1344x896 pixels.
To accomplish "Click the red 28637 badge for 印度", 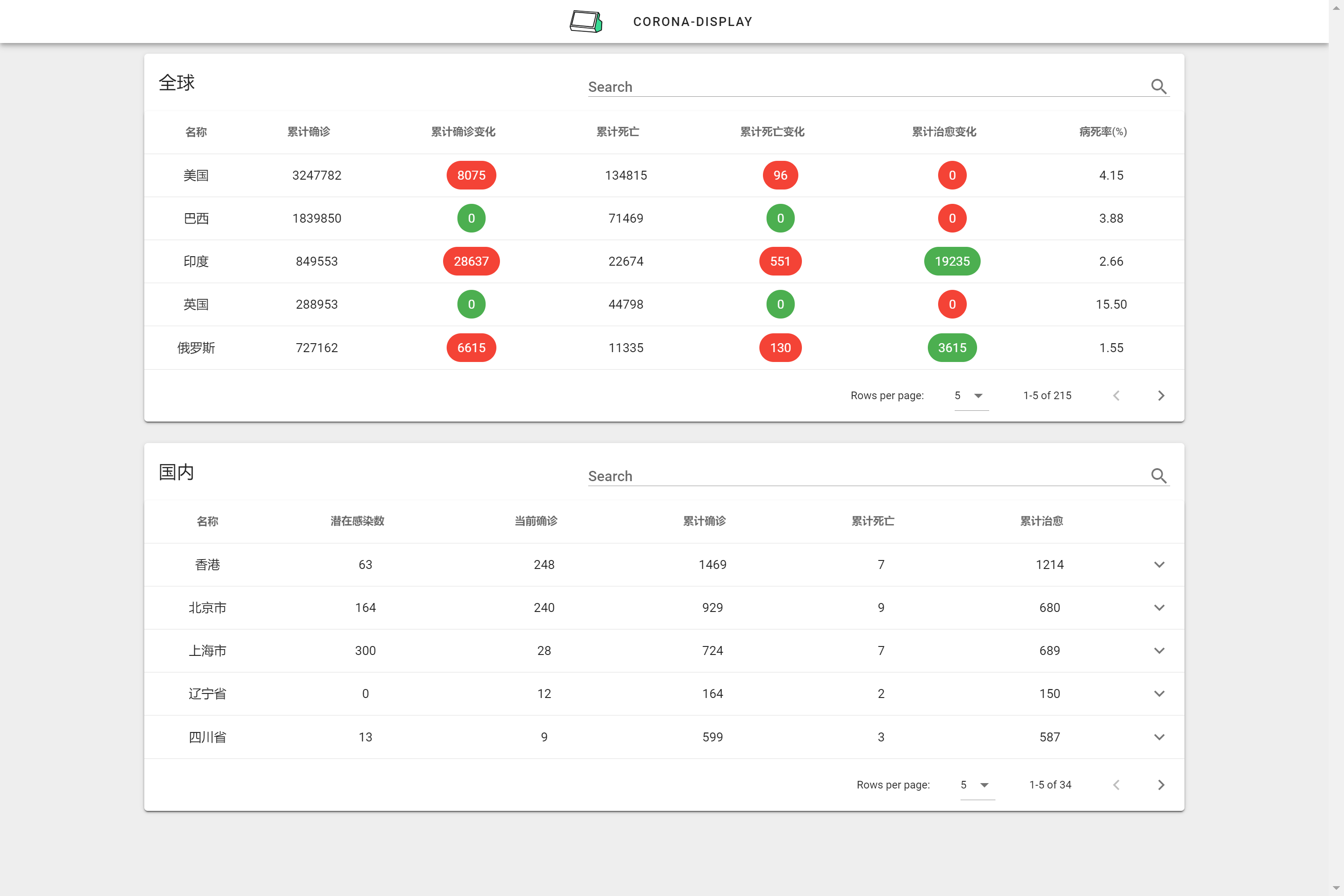I will pyautogui.click(x=471, y=261).
